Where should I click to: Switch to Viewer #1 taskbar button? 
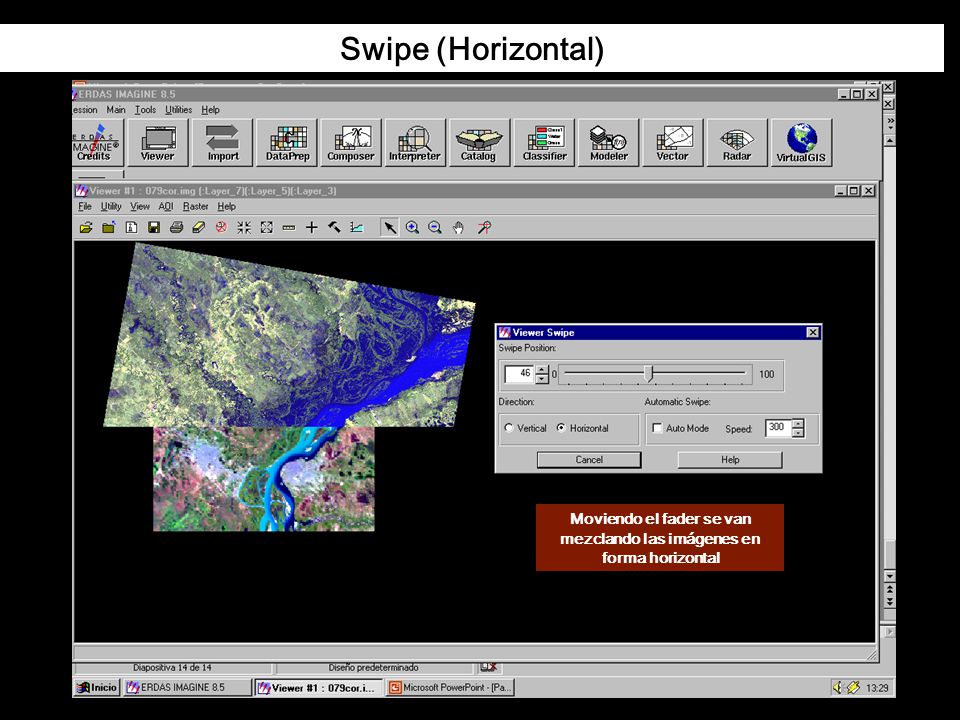pos(317,688)
